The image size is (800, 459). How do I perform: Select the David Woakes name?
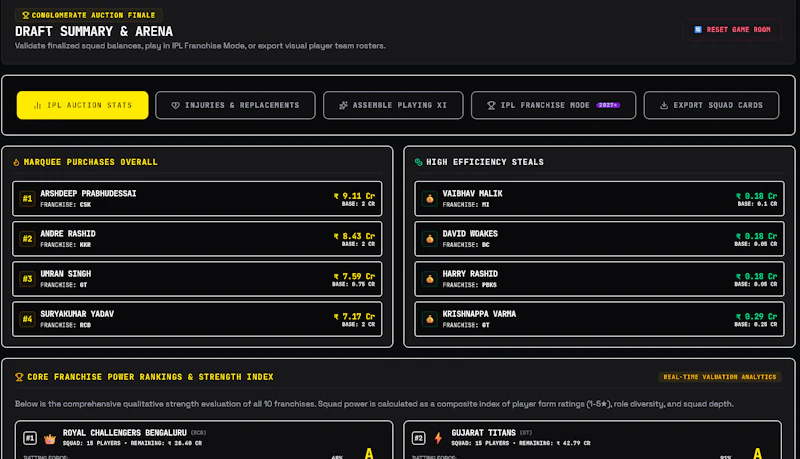470,234
